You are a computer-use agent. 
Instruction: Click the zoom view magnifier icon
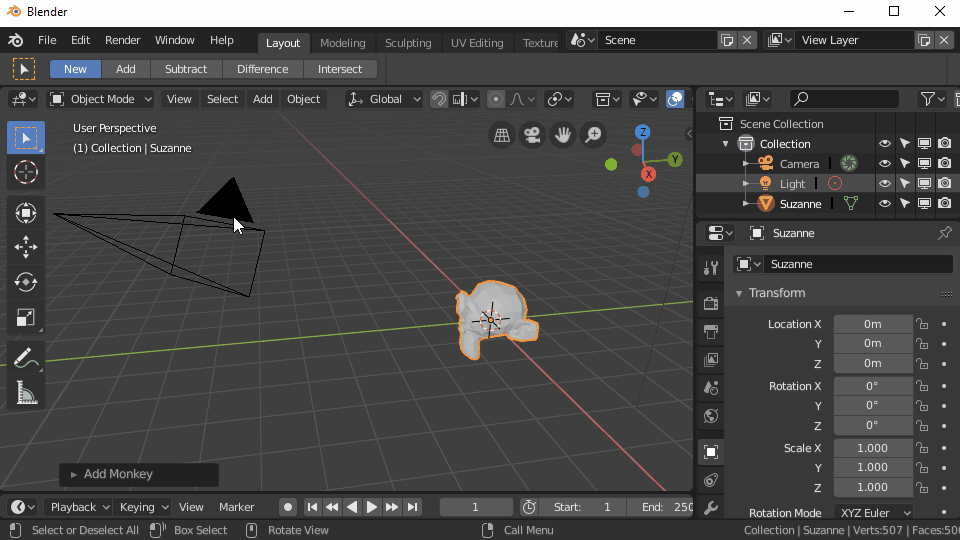pyautogui.click(x=593, y=135)
